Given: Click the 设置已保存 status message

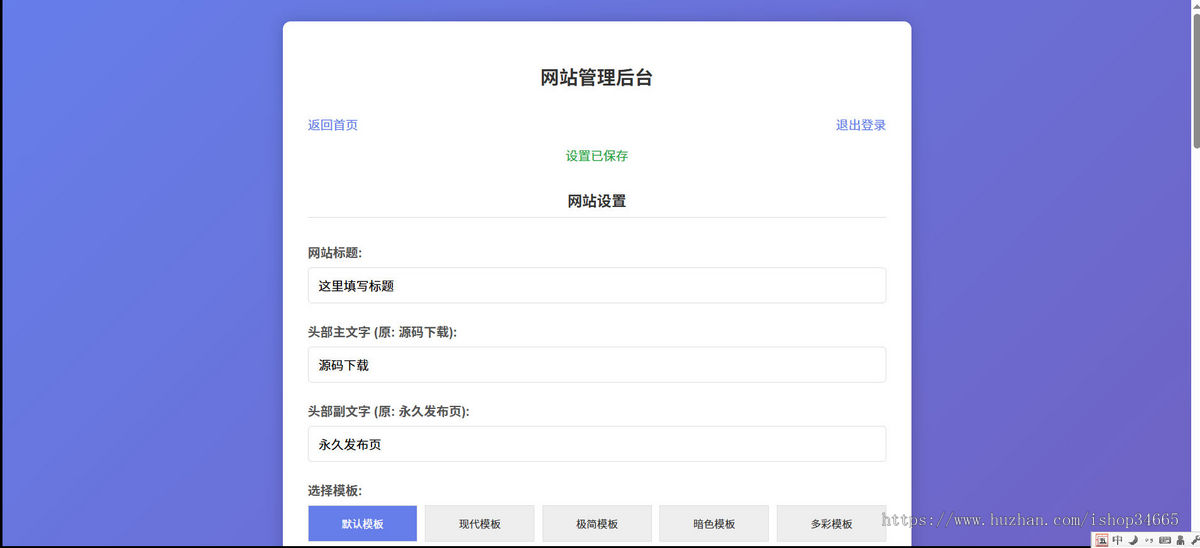Looking at the screenshot, I should click(x=597, y=156).
